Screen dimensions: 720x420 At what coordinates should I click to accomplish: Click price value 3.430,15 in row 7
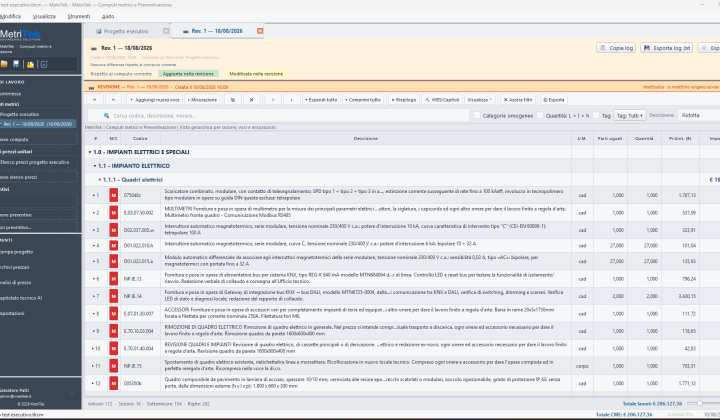(687, 296)
